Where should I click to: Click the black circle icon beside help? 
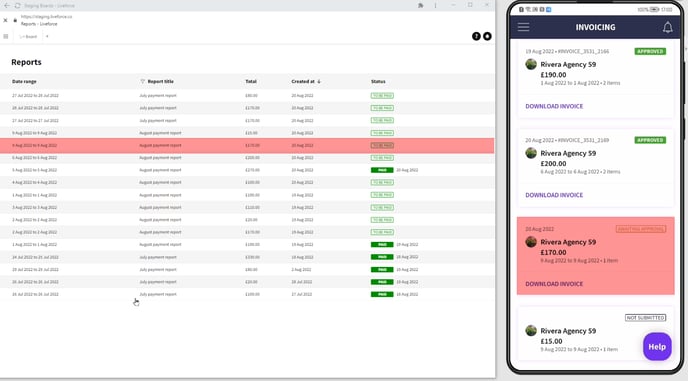(x=487, y=36)
